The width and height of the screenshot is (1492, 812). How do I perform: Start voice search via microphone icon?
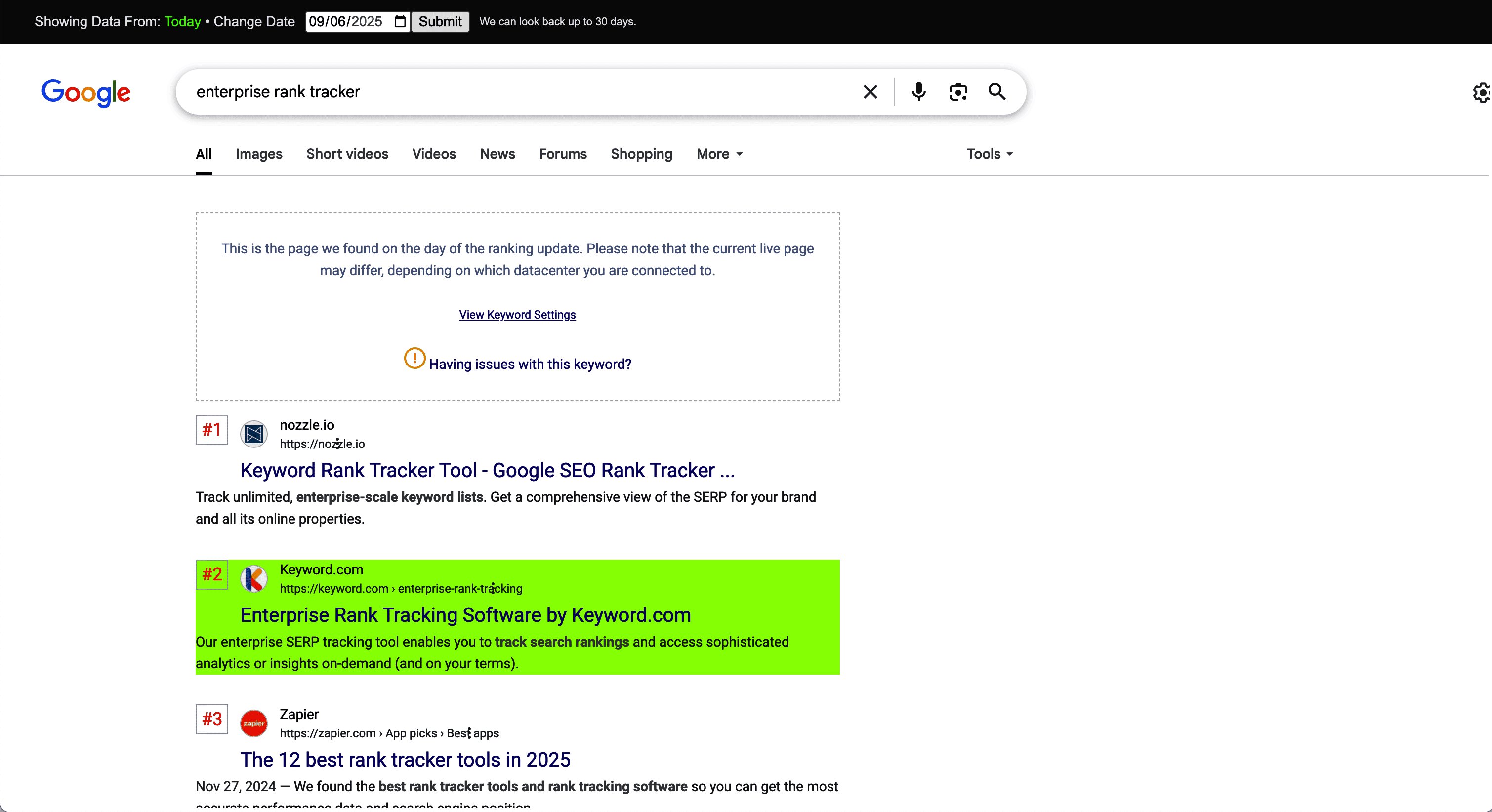pyautogui.click(x=918, y=92)
